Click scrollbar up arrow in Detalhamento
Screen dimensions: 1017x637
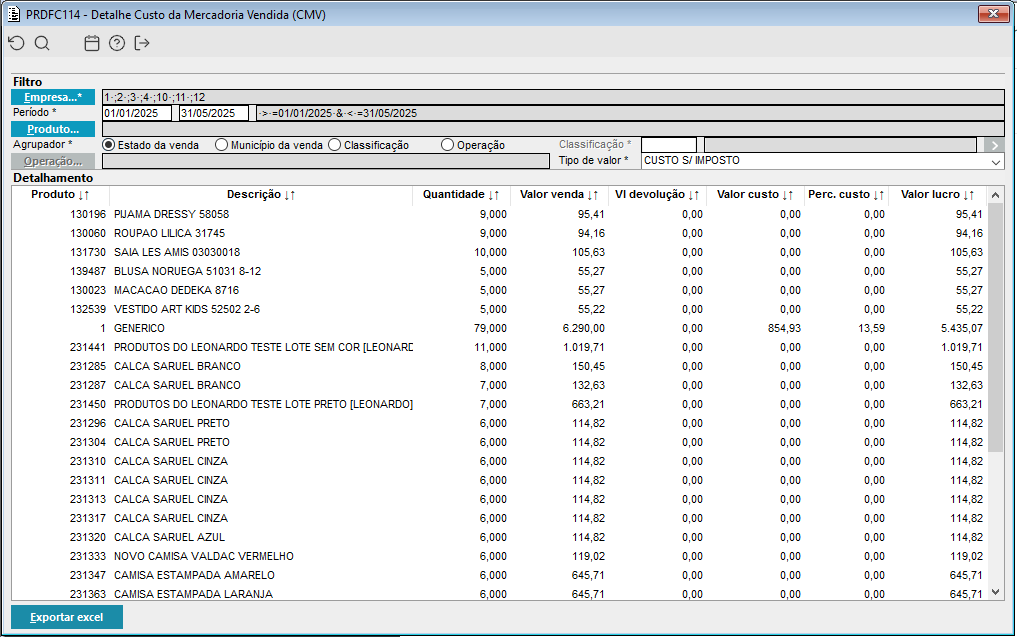point(996,195)
